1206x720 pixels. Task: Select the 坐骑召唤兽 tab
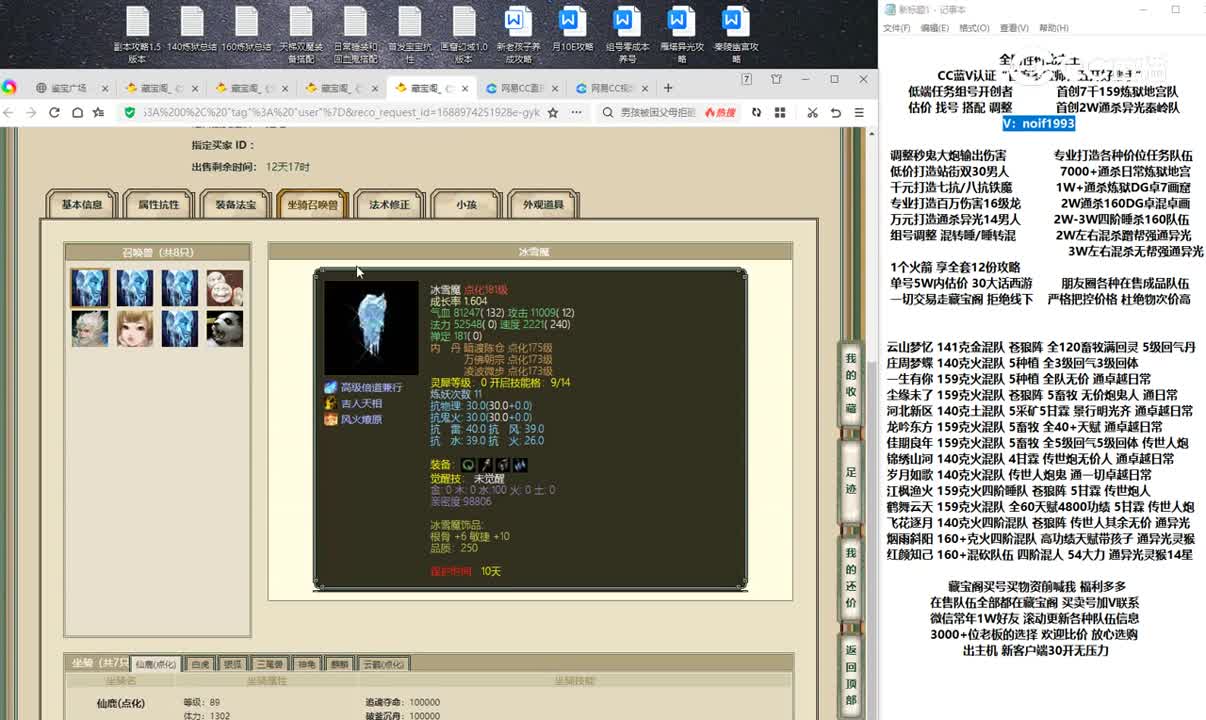(x=312, y=204)
